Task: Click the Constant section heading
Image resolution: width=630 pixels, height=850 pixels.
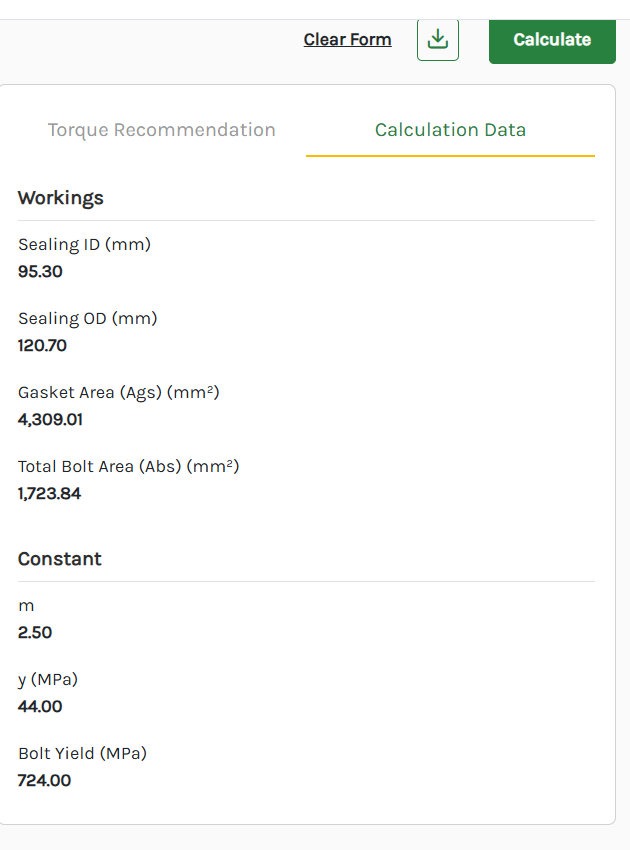Action: pos(60,559)
